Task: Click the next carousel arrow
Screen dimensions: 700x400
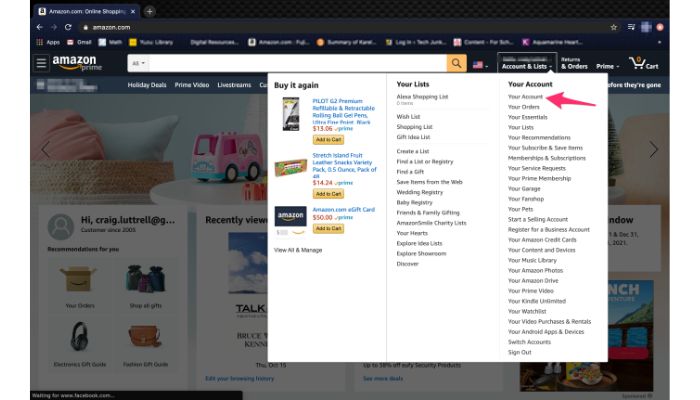Action: (653, 149)
